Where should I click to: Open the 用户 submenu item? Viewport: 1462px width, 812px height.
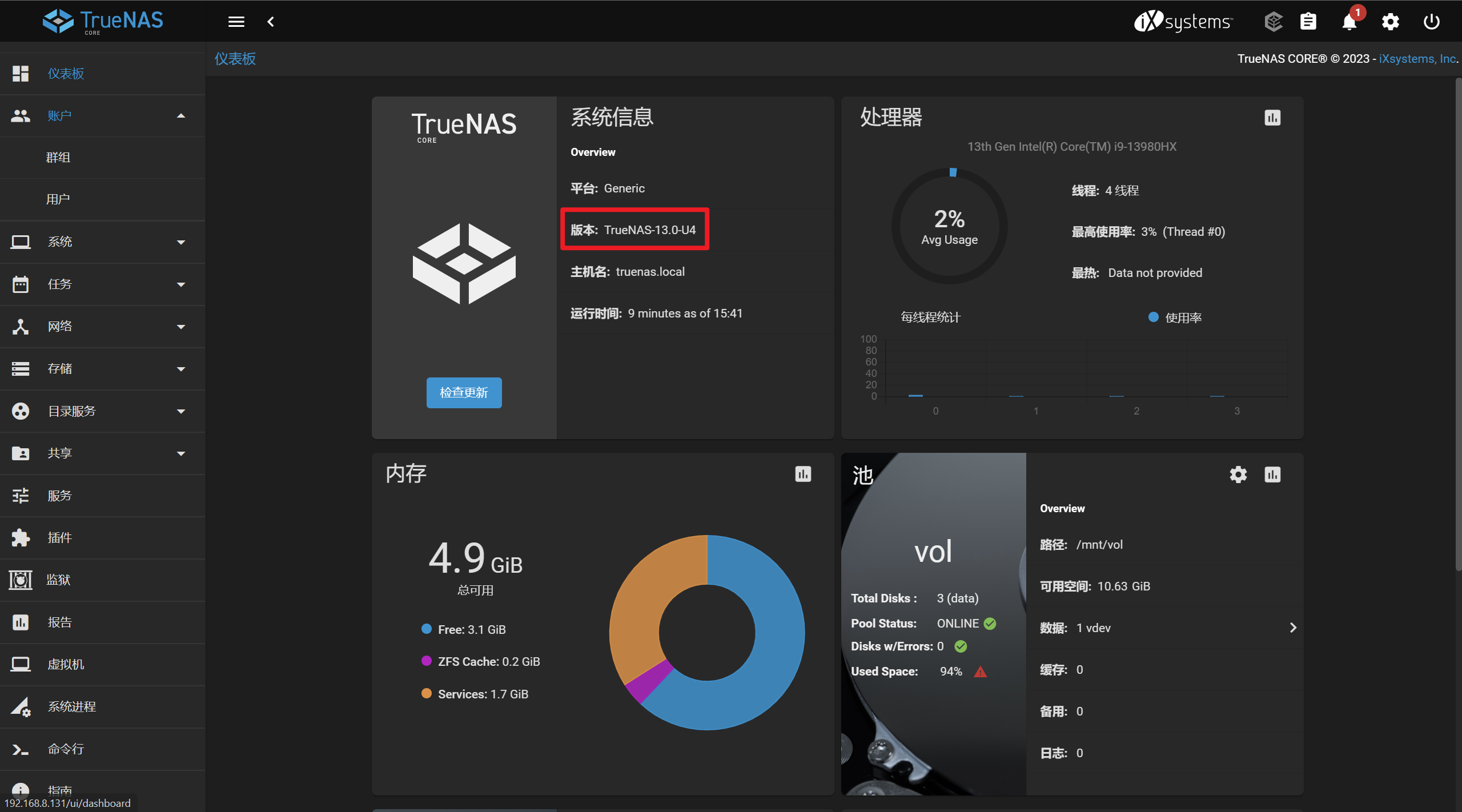(58, 199)
